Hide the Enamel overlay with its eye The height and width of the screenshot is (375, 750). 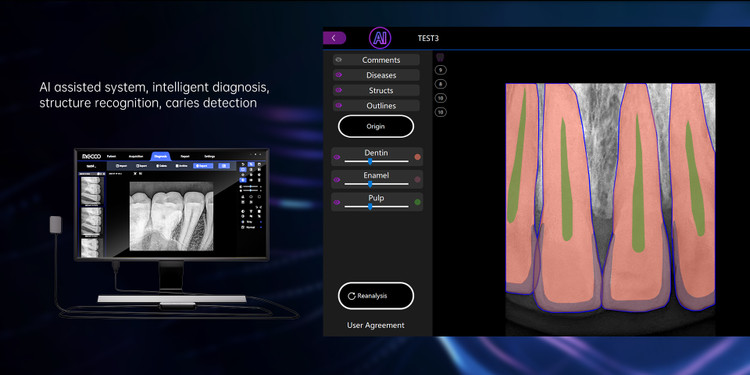point(336,180)
